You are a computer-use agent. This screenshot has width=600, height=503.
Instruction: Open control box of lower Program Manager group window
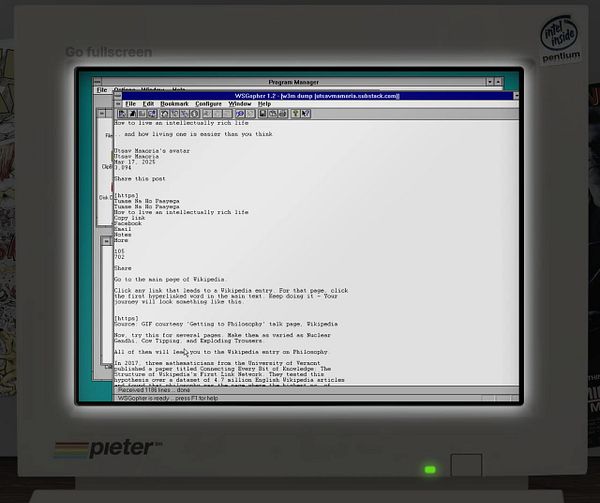[106, 241]
